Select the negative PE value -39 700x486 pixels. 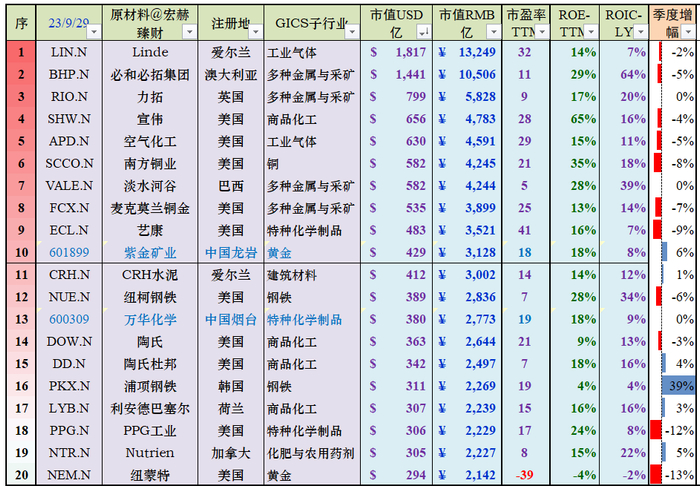coord(524,475)
